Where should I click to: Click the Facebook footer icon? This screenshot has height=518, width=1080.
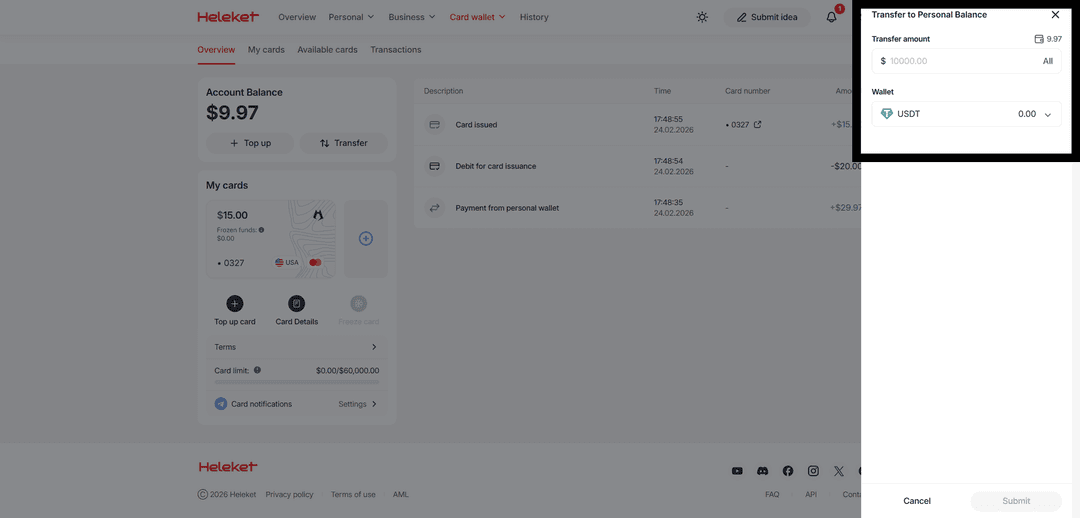(788, 471)
